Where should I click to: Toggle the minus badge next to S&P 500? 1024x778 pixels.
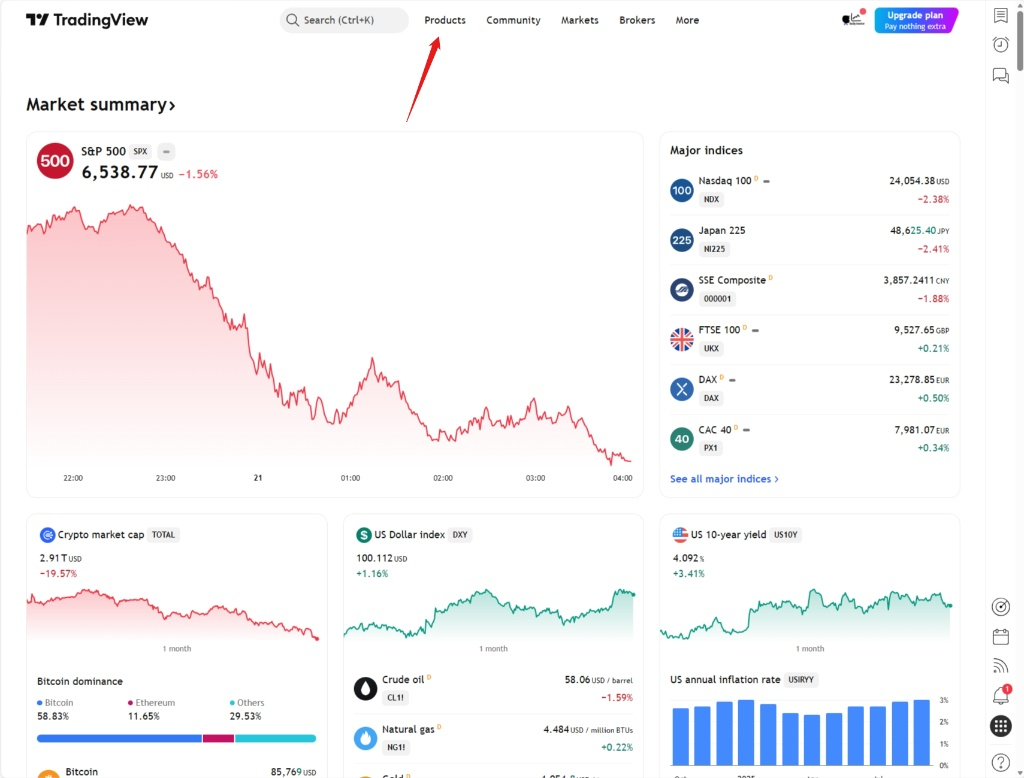165,151
